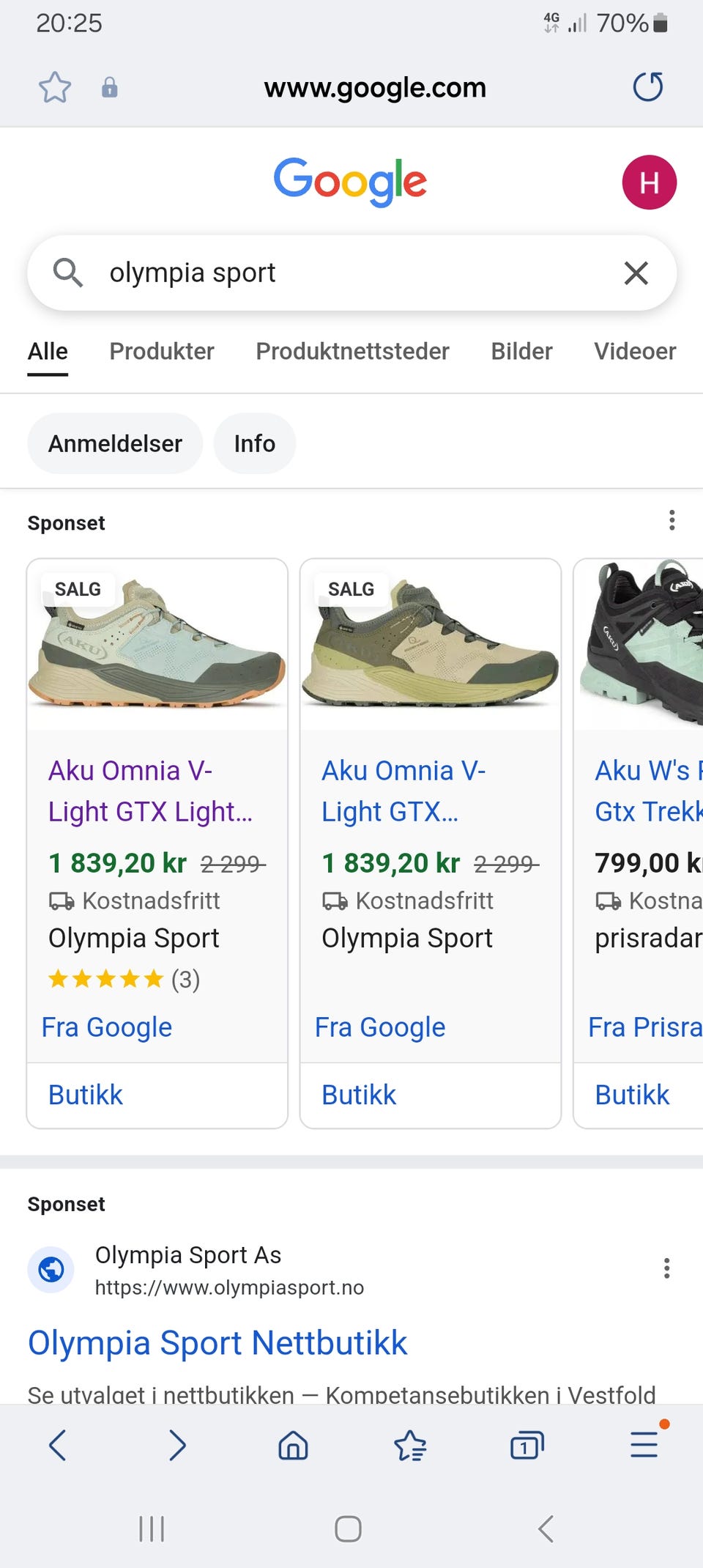This screenshot has width=703, height=1568.
Task: Open the tabs switcher icon
Action: coord(527,1446)
